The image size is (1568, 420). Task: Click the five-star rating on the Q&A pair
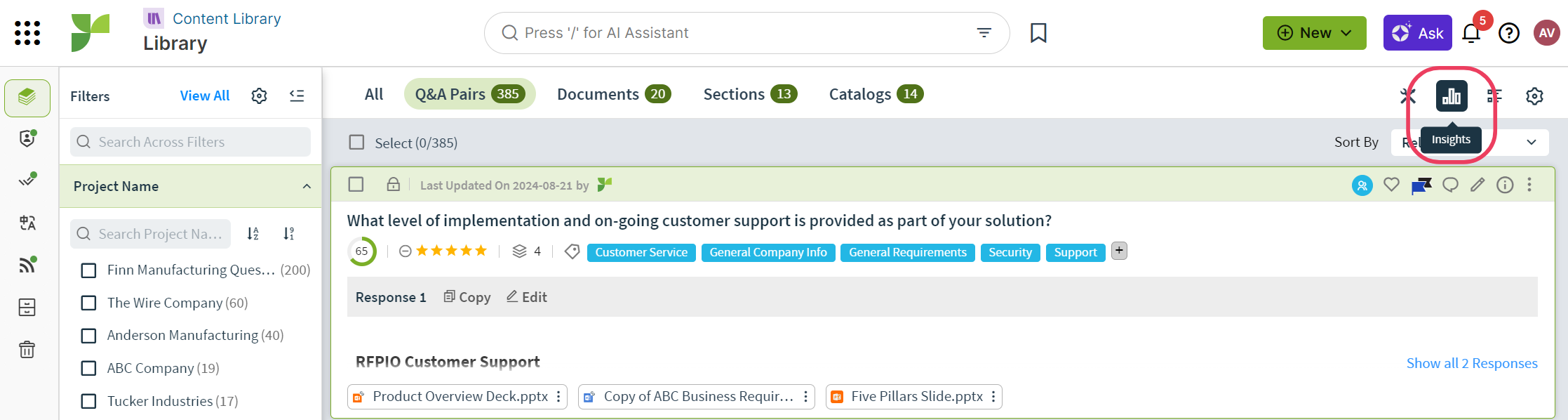(x=451, y=251)
